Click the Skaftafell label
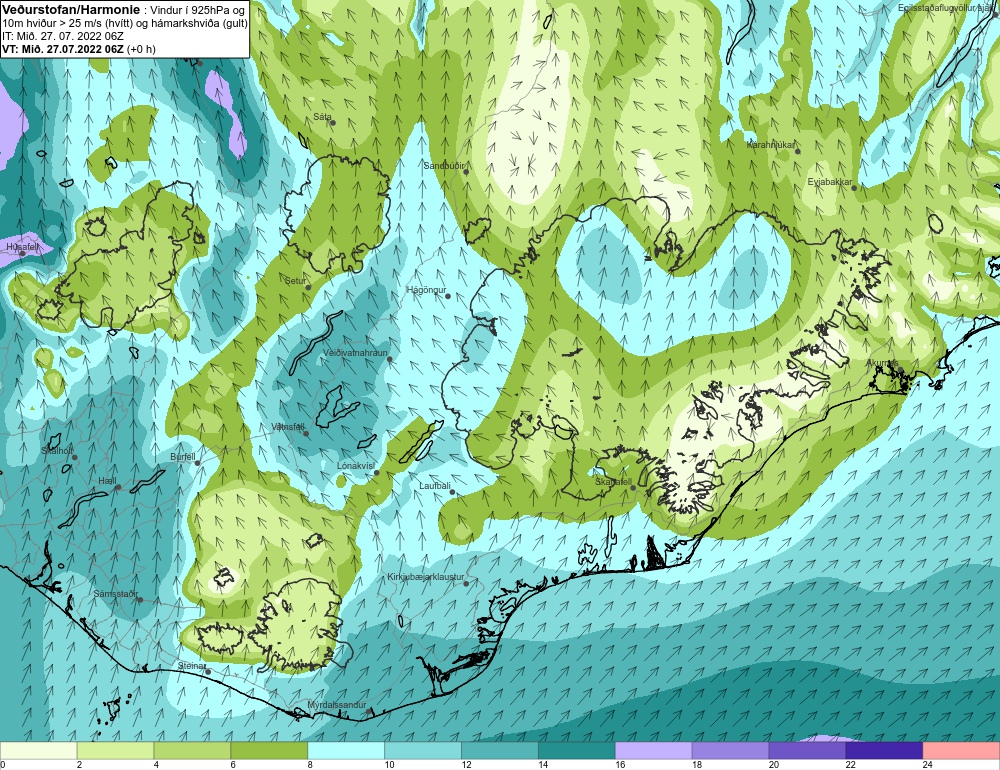 (x=613, y=482)
